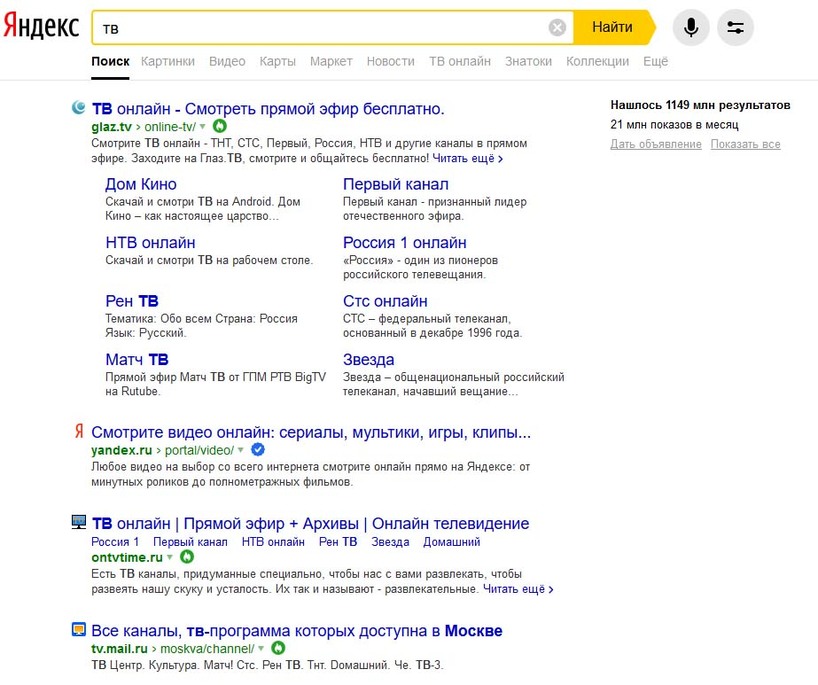Click green badge next to ontvtime.ru
This screenshot has height=685, width=818.
pos(187,557)
